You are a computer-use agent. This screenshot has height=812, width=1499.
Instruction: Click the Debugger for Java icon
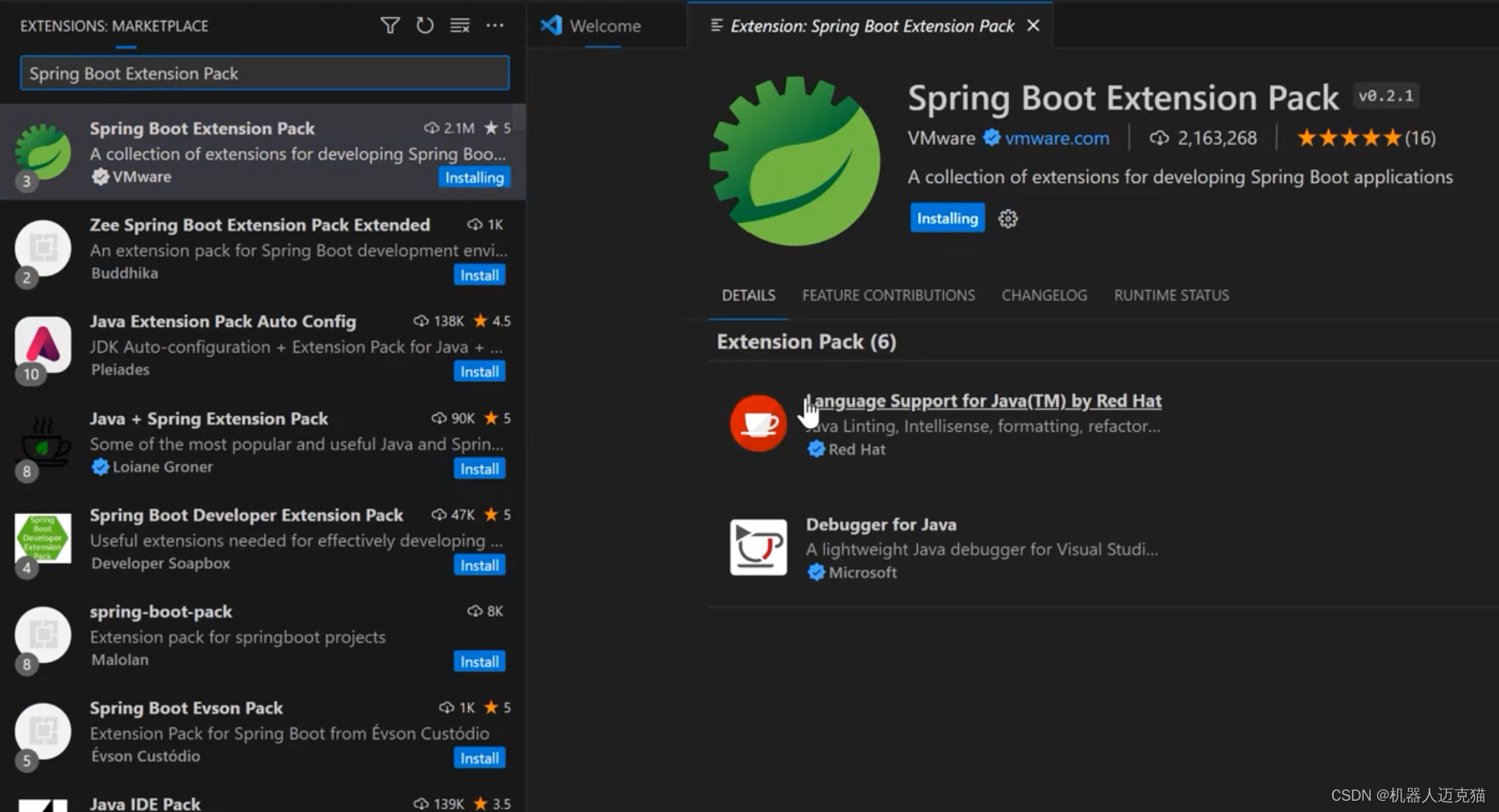[758, 547]
